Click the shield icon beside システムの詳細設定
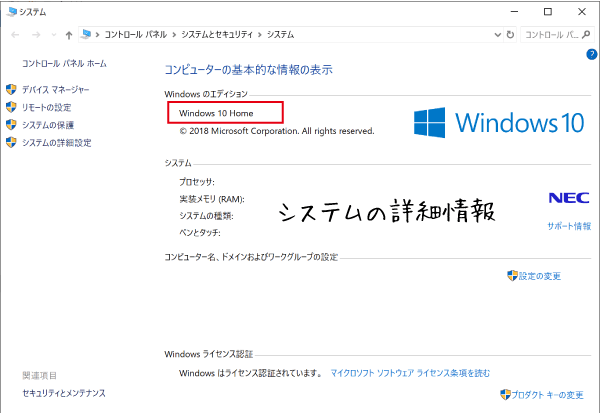Image resolution: width=600 pixels, height=413 pixels. 11,142
